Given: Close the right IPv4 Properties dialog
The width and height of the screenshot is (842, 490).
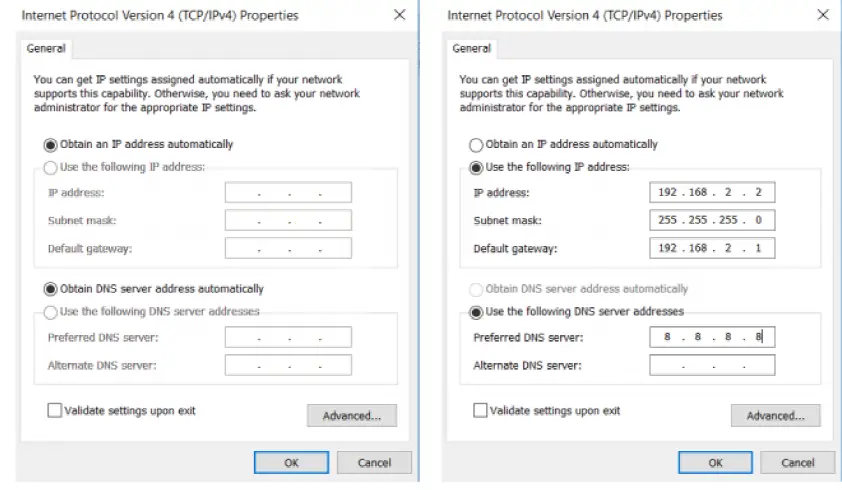Looking at the screenshot, I should pos(823,15).
